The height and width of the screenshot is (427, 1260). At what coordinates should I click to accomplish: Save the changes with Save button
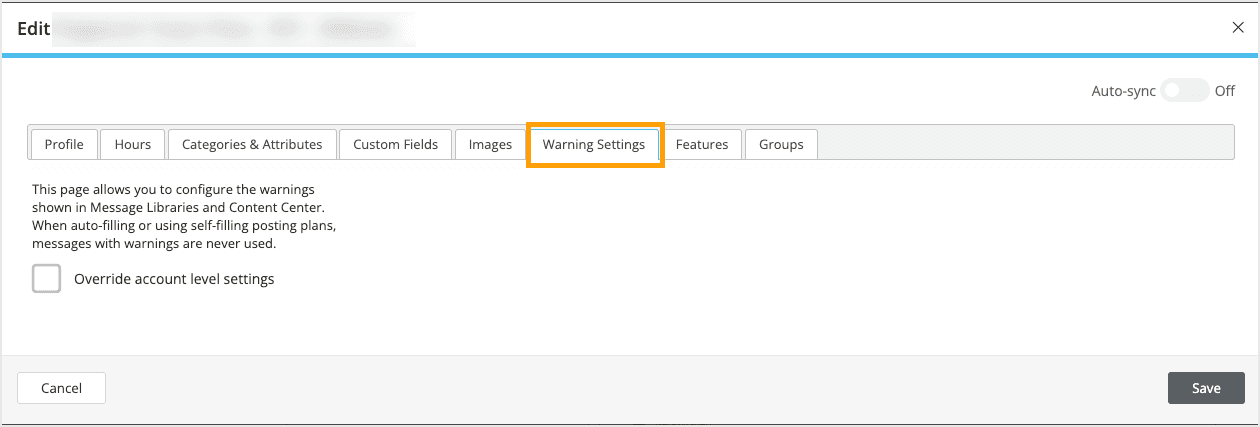(1206, 388)
